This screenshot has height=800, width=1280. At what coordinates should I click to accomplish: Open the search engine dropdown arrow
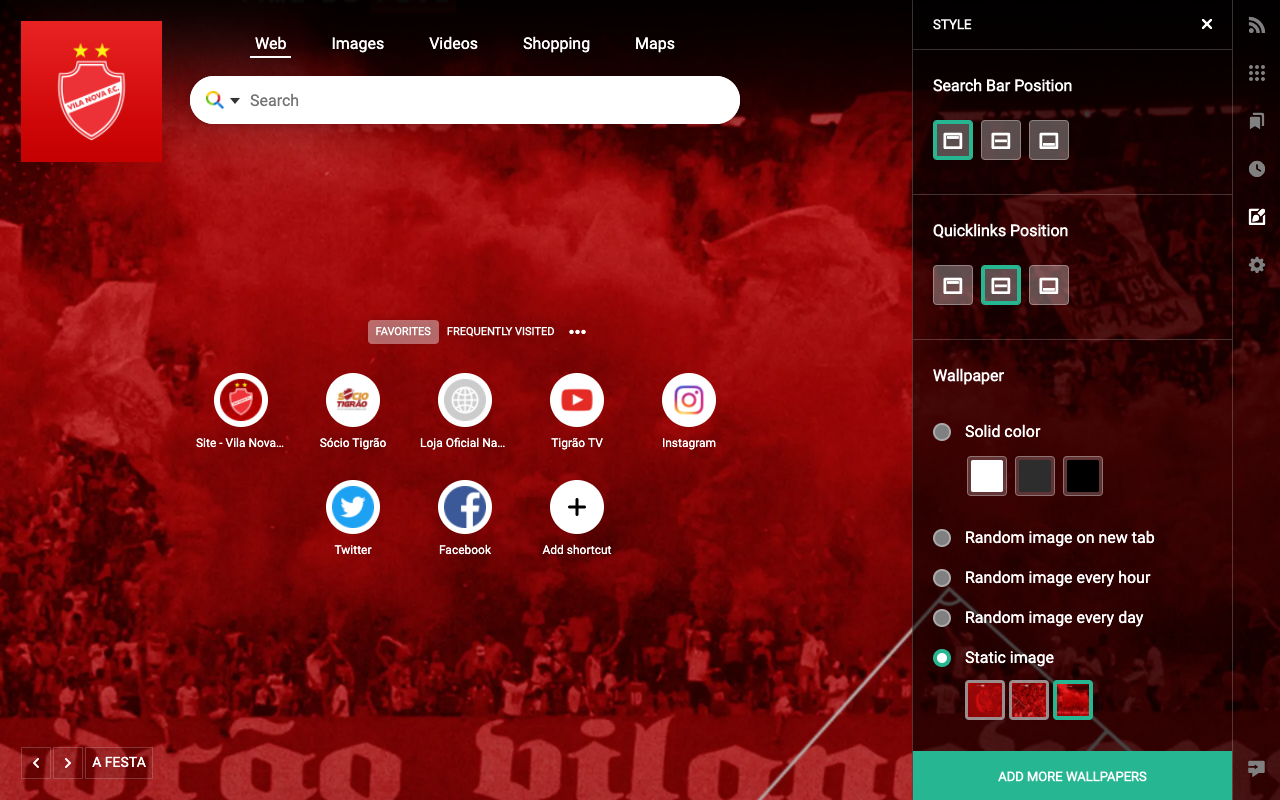(235, 100)
